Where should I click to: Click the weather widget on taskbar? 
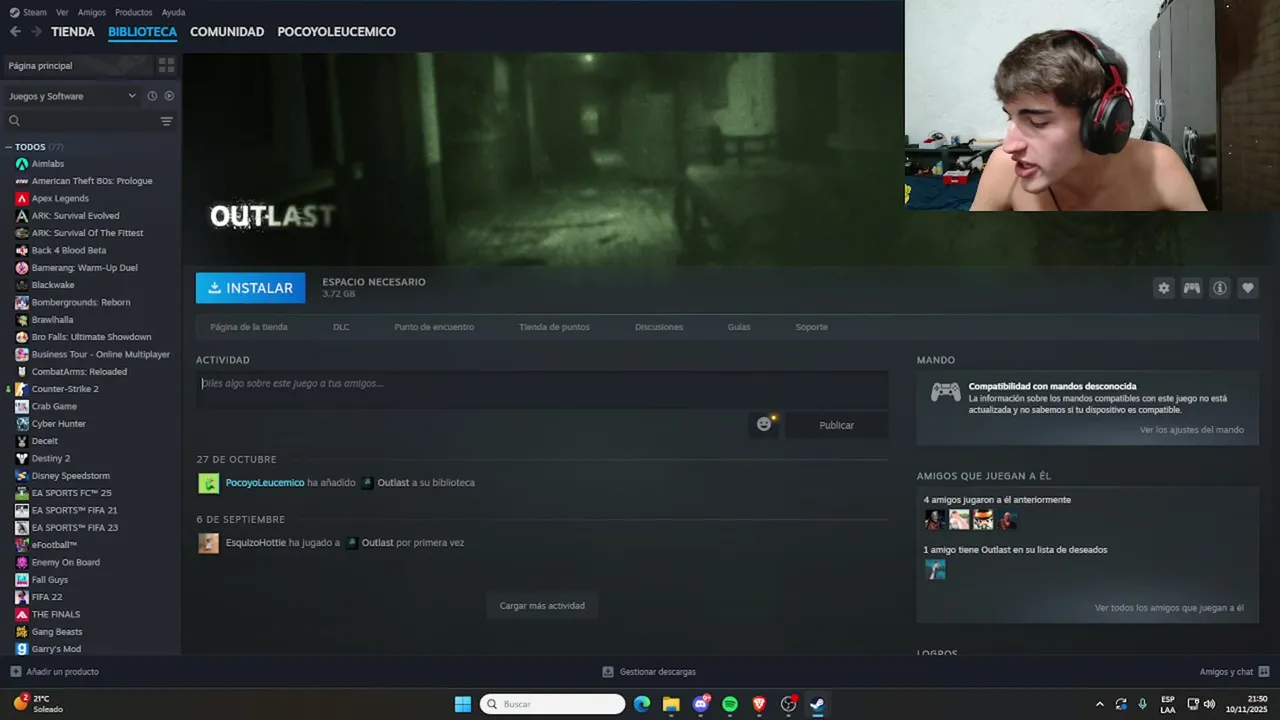(38, 704)
